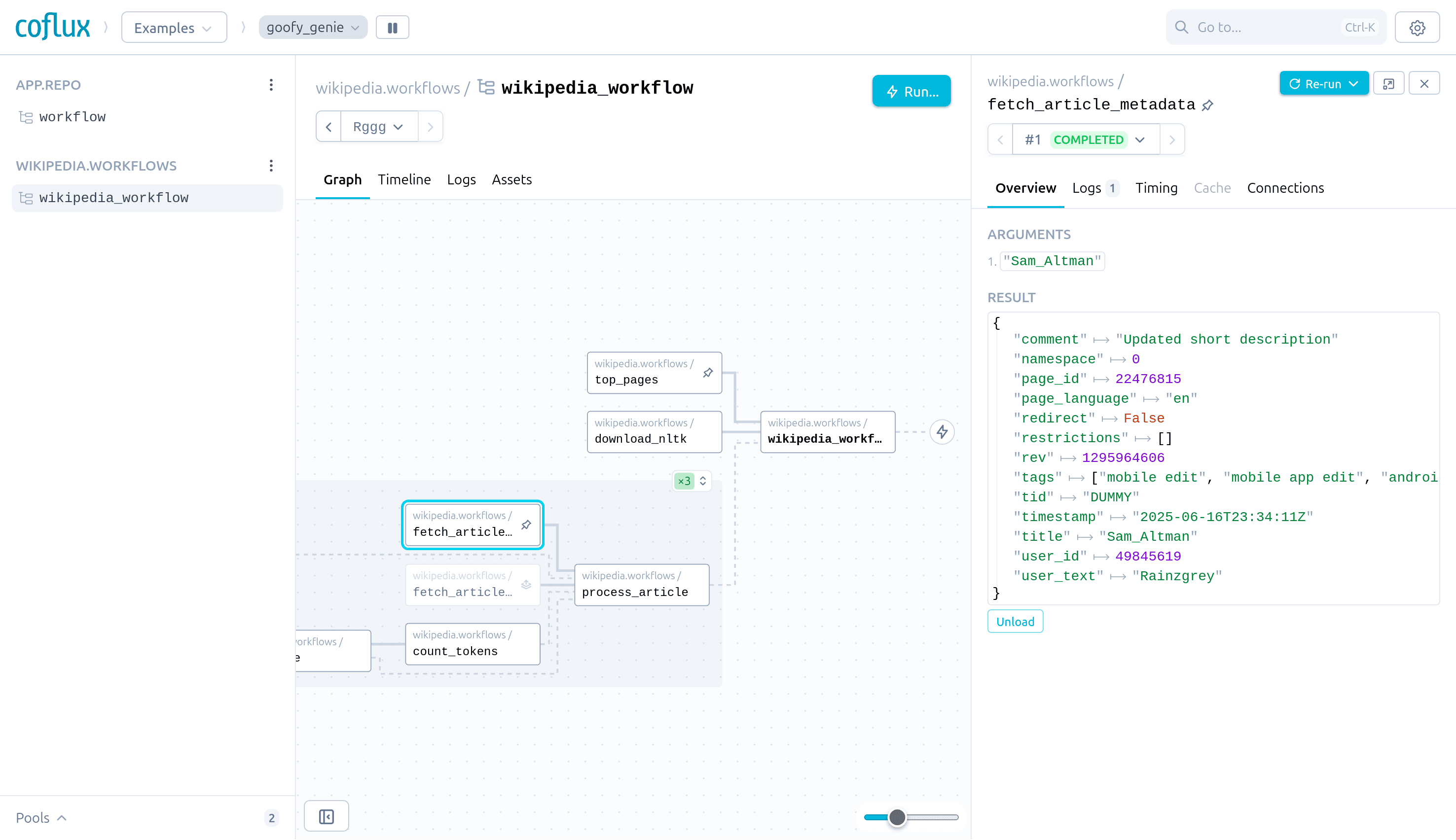Screen dimensions: 1456x840
Task: Open the APP.REPO overflow menu
Action: click(271, 85)
